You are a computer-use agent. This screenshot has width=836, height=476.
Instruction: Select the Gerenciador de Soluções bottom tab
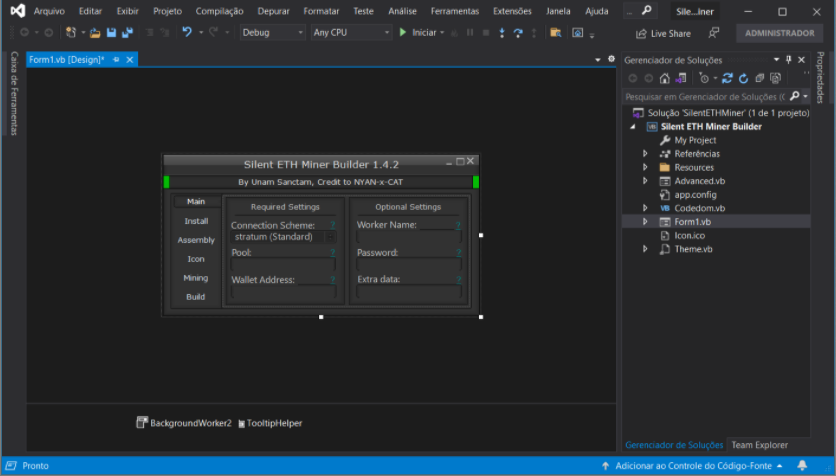tap(674, 445)
